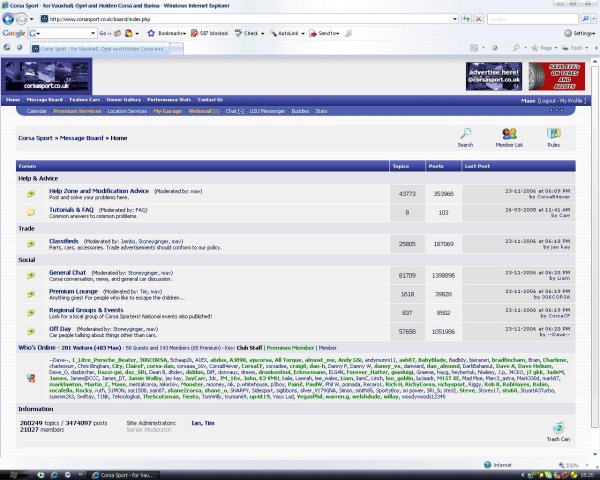Viewport: 600px width, 480px height.
Task: Open the Google toolbar search box dropdown
Action: pos(93,33)
